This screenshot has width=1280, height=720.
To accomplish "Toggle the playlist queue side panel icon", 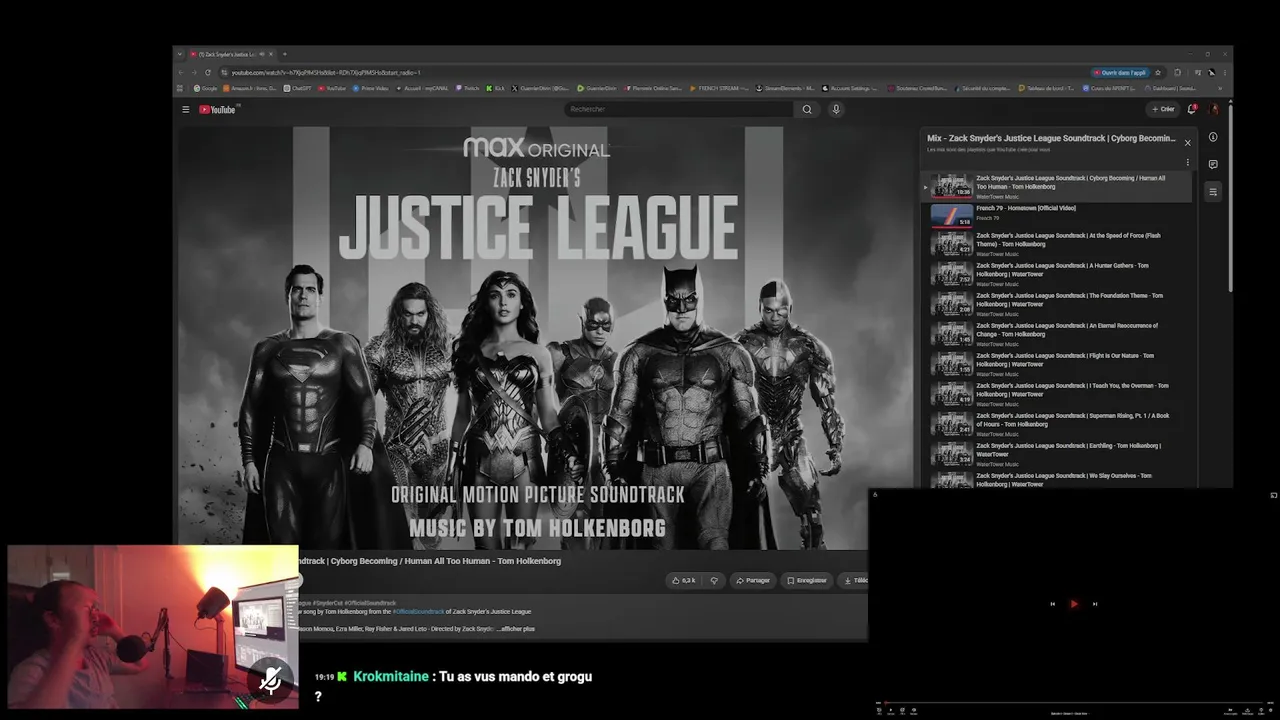I will 1213,192.
